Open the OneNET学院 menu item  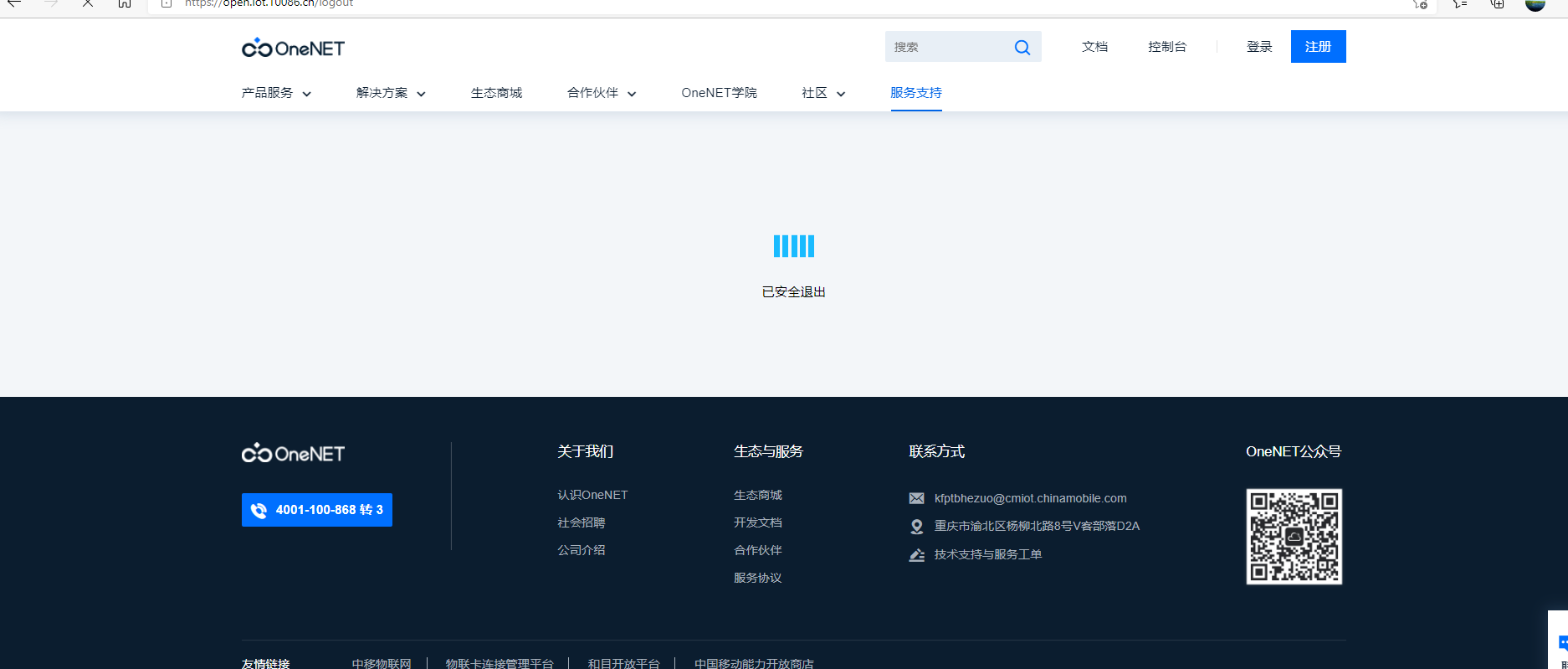pyautogui.click(x=719, y=93)
